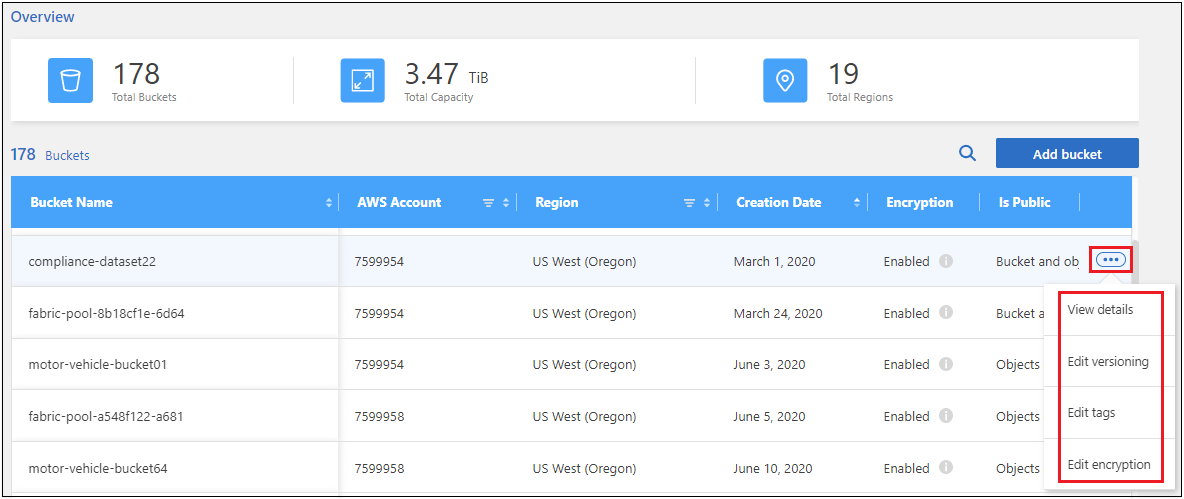The image size is (1184, 499).
Task: Sort by Creation Date column arrows
Action: (857, 203)
